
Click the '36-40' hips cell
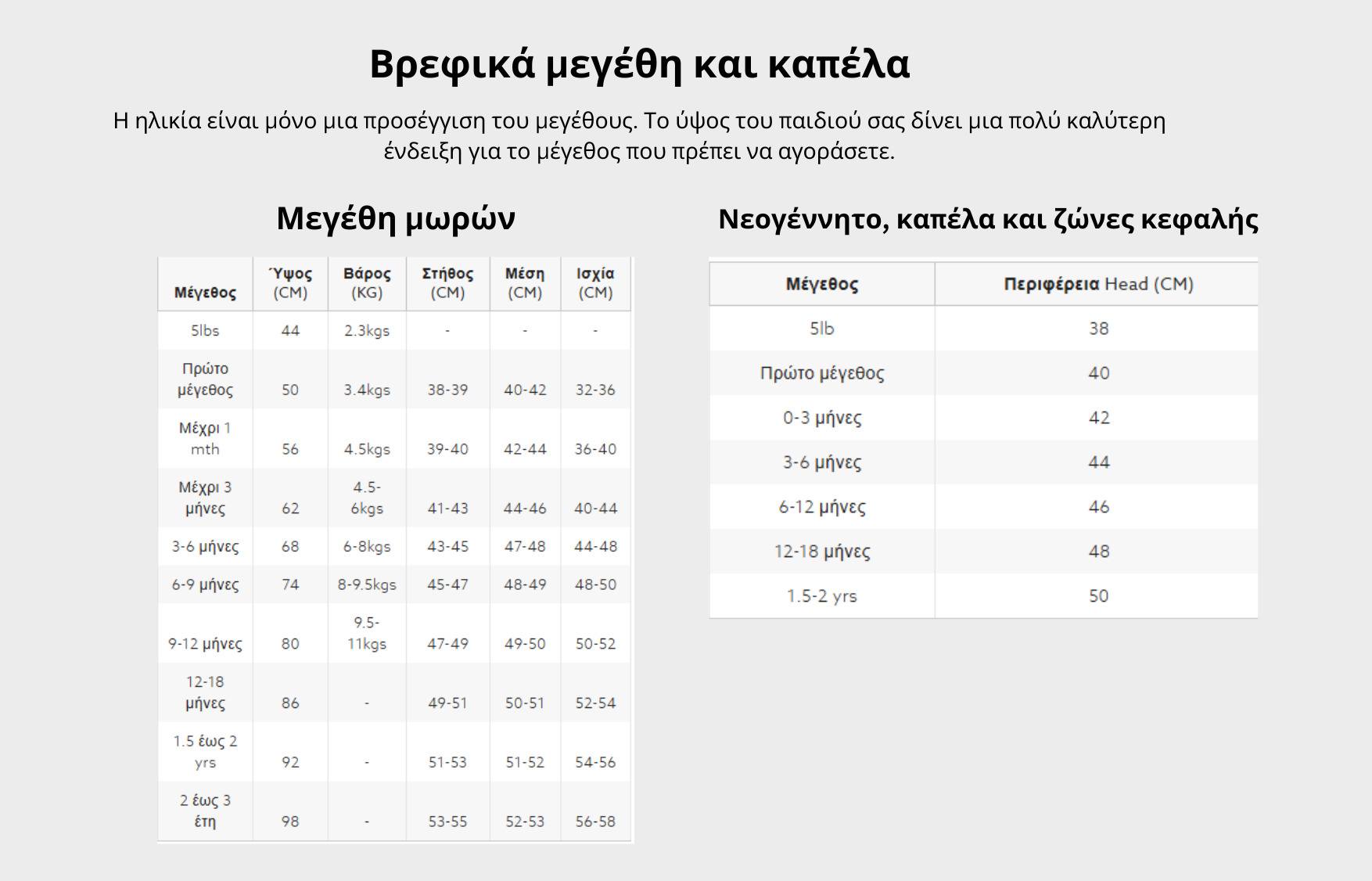click(x=595, y=449)
